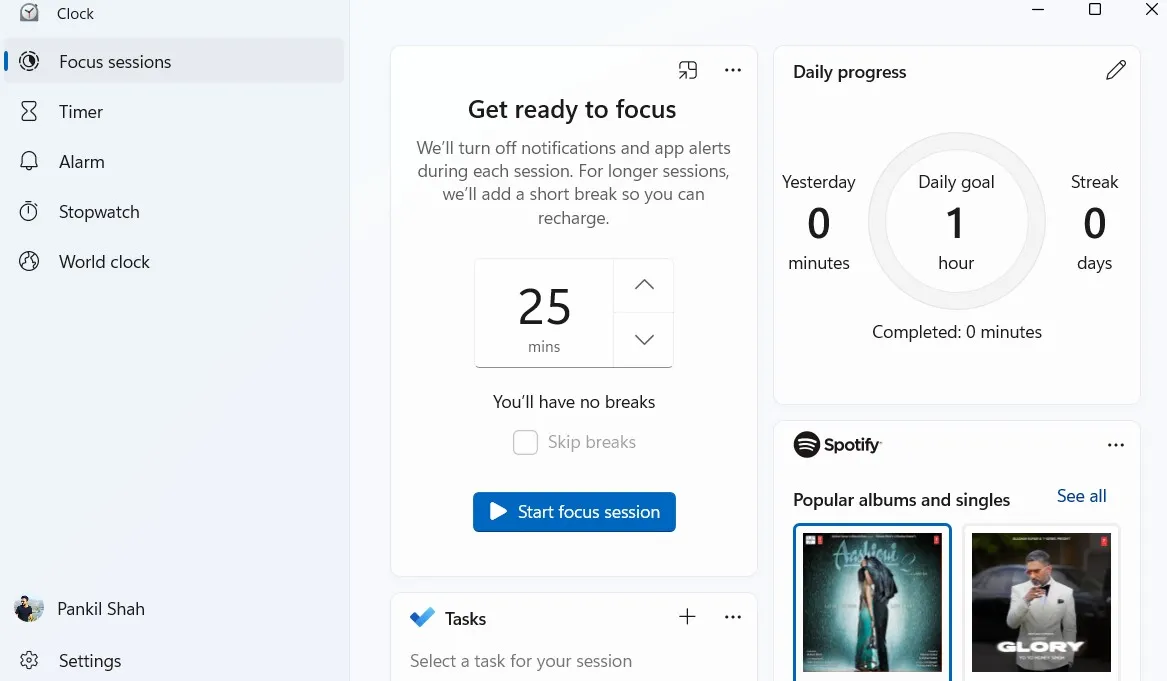
Task: Open the Tasks panel options menu
Action: [733, 617]
